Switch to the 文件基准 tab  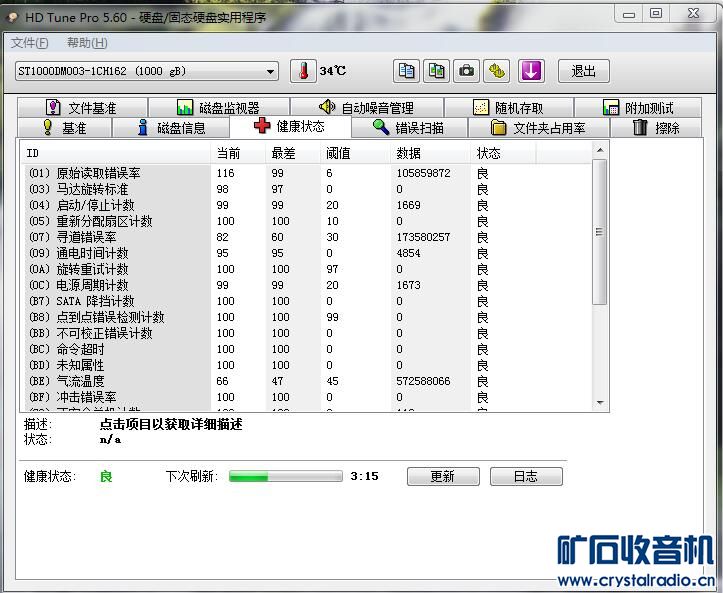[83, 108]
